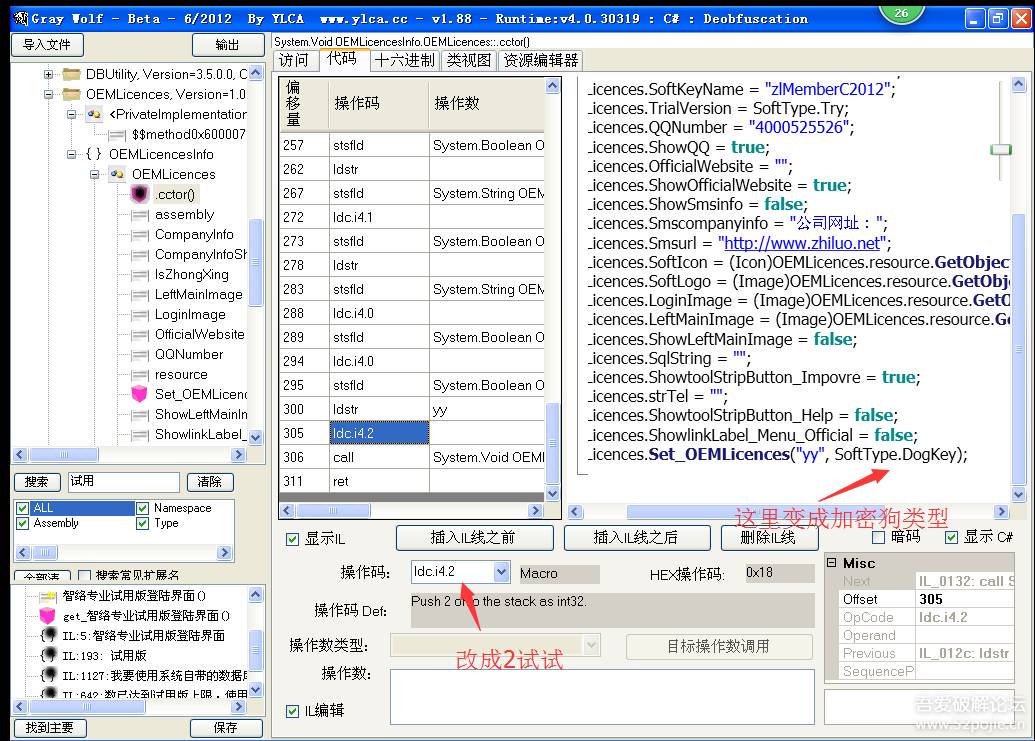The height and width of the screenshot is (741, 1035).
Task: Open the 资源编辑器 tab
Action: click(540, 60)
